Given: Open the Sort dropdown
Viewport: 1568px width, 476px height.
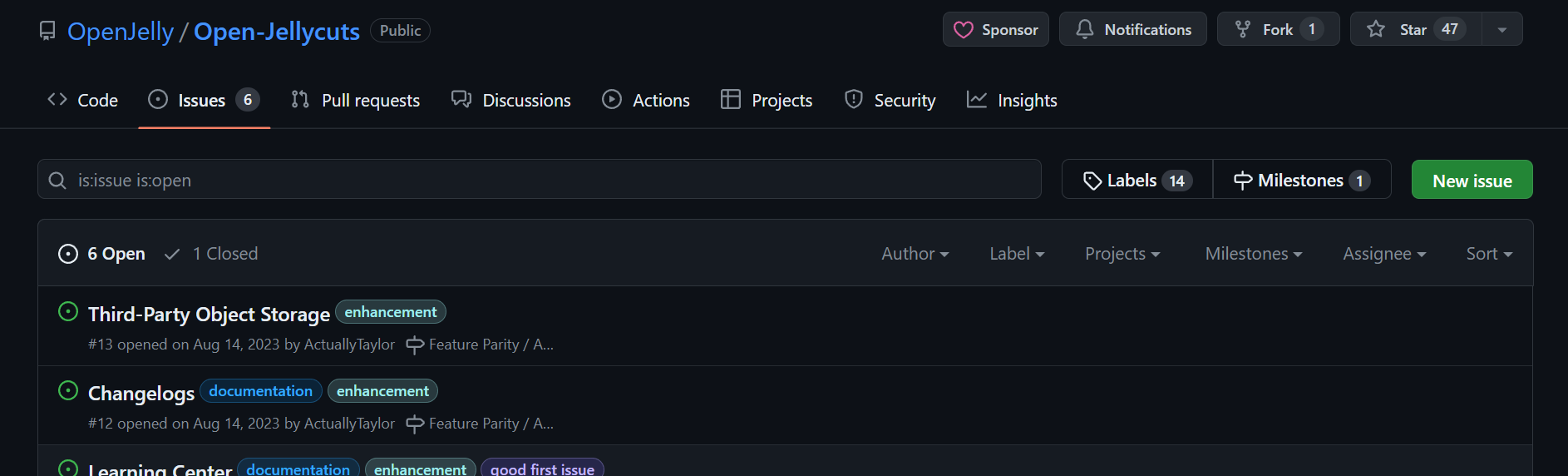Looking at the screenshot, I should tap(1489, 254).
